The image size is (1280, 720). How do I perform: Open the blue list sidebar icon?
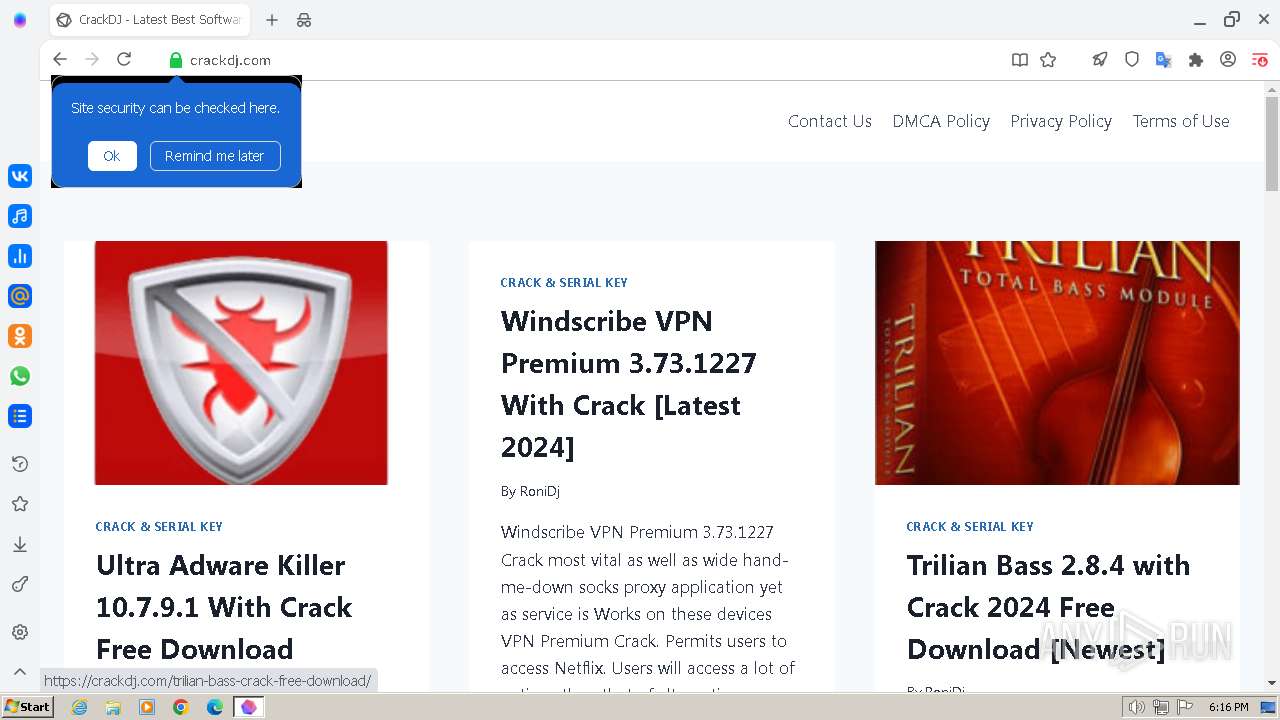[20, 416]
